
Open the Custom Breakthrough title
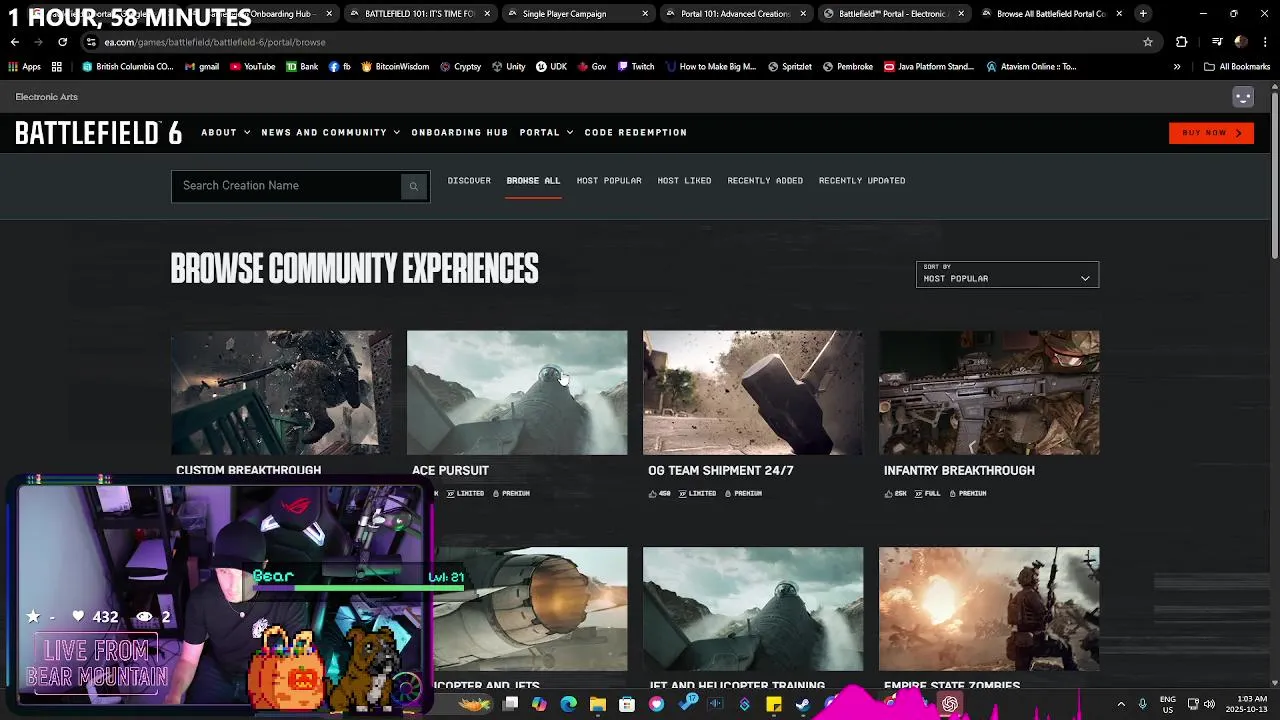(x=249, y=470)
